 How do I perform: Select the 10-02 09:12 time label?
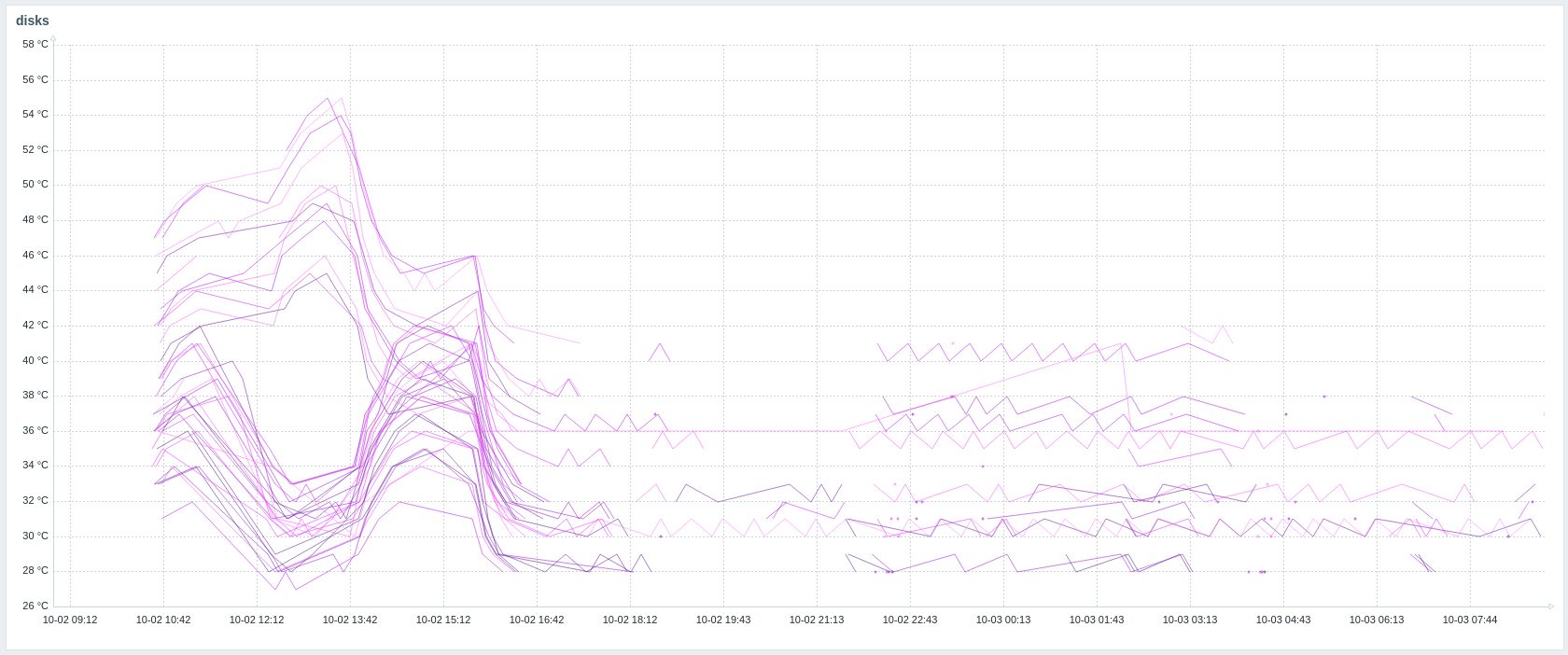pyautogui.click(x=70, y=620)
